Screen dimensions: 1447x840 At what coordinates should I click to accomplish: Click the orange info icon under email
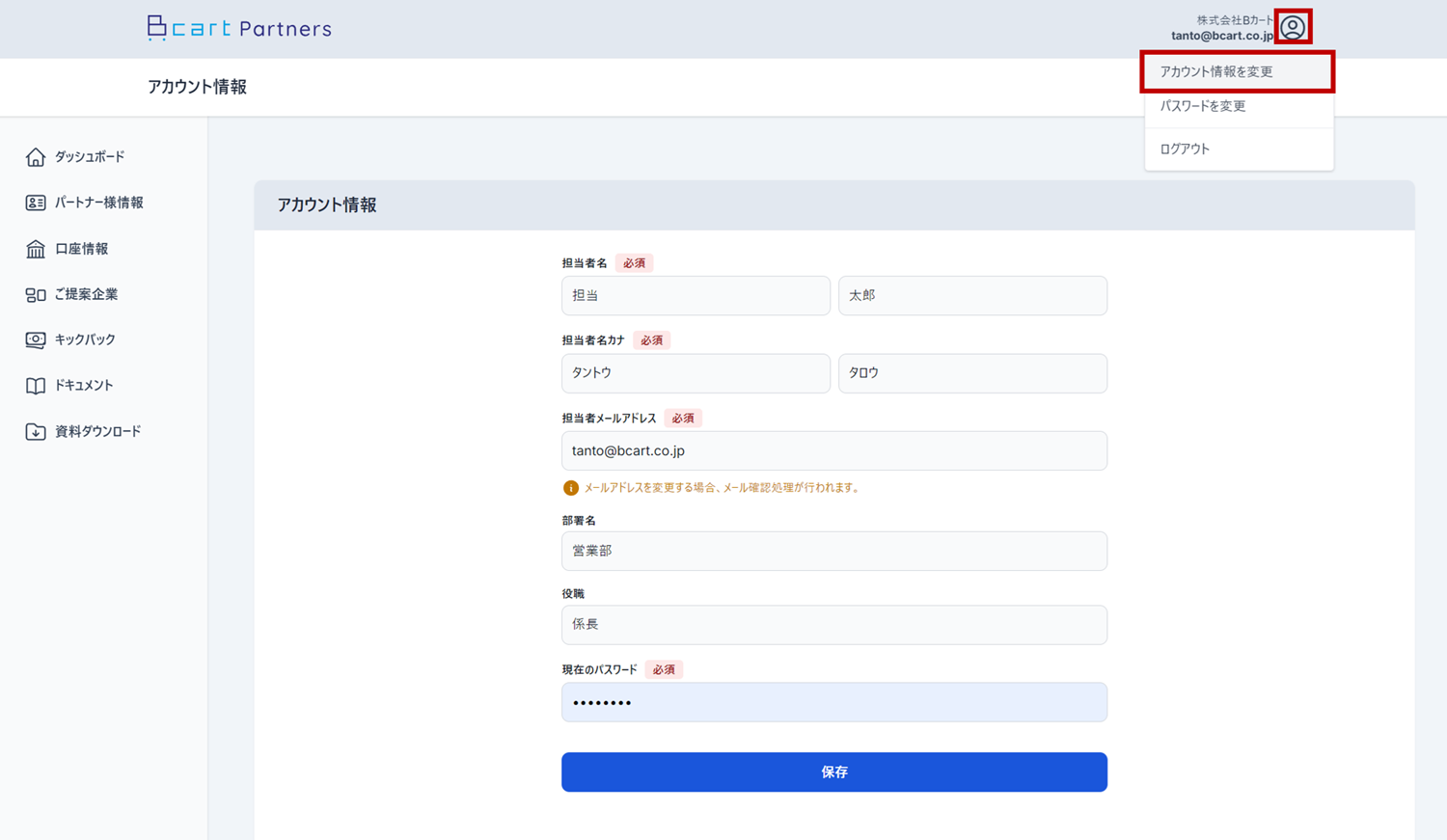(x=570, y=488)
